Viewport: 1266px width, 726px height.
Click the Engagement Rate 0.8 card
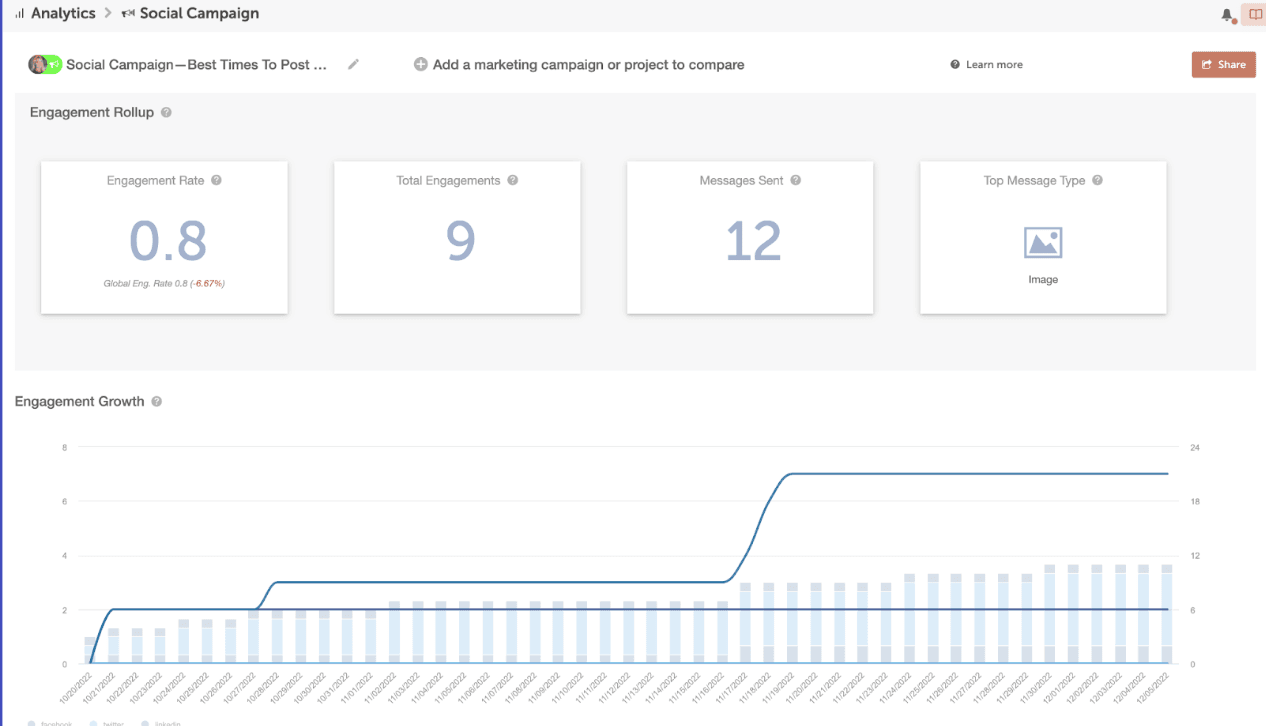[164, 238]
